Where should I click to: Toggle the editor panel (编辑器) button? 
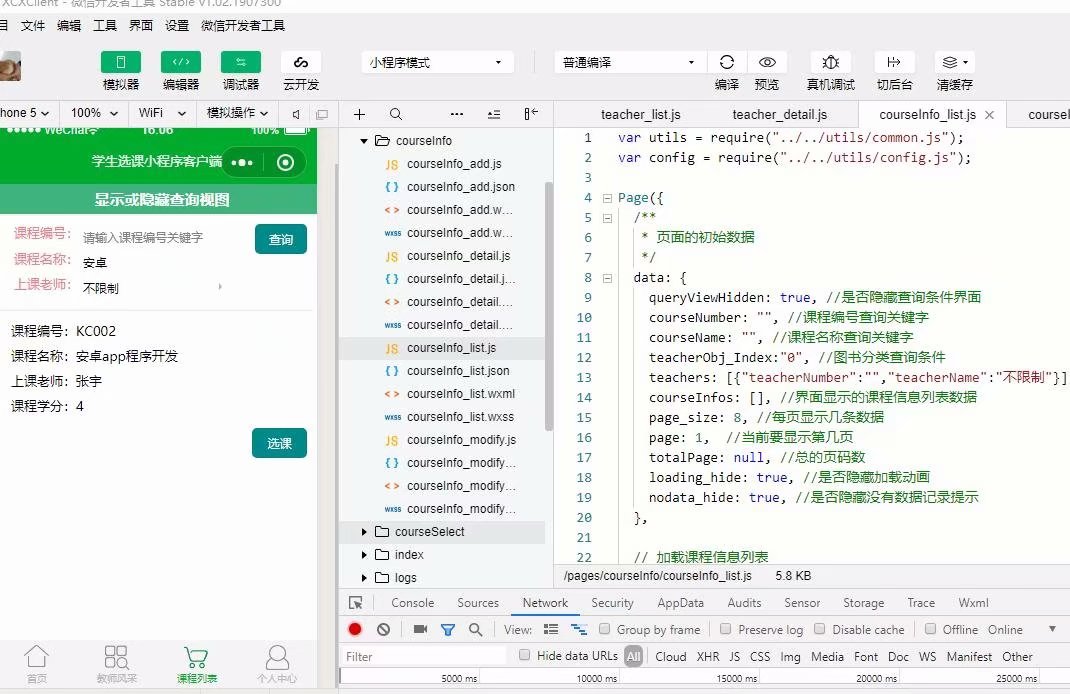pyautogui.click(x=181, y=62)
